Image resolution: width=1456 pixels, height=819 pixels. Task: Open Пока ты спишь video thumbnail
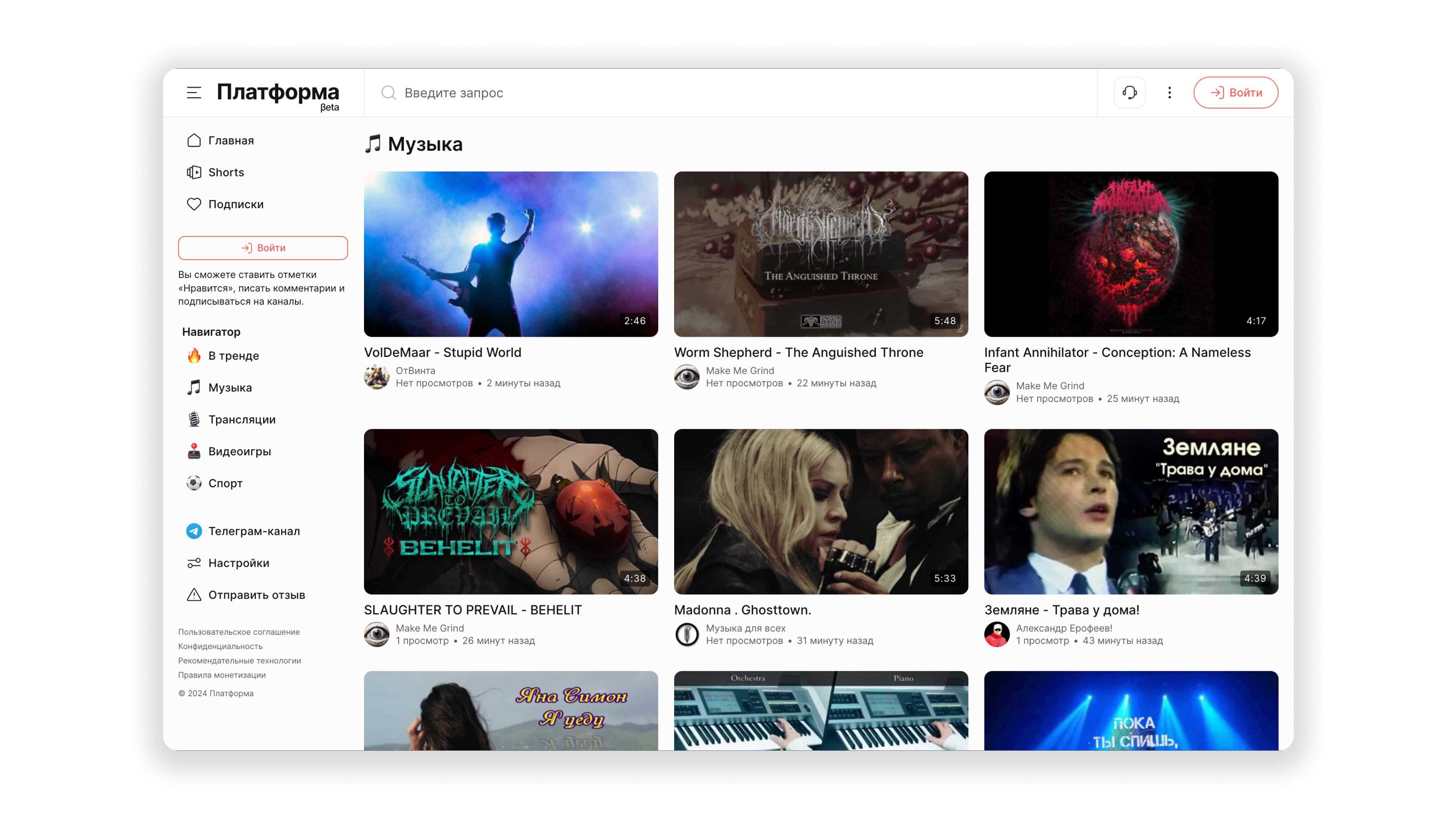point(1131,711)
